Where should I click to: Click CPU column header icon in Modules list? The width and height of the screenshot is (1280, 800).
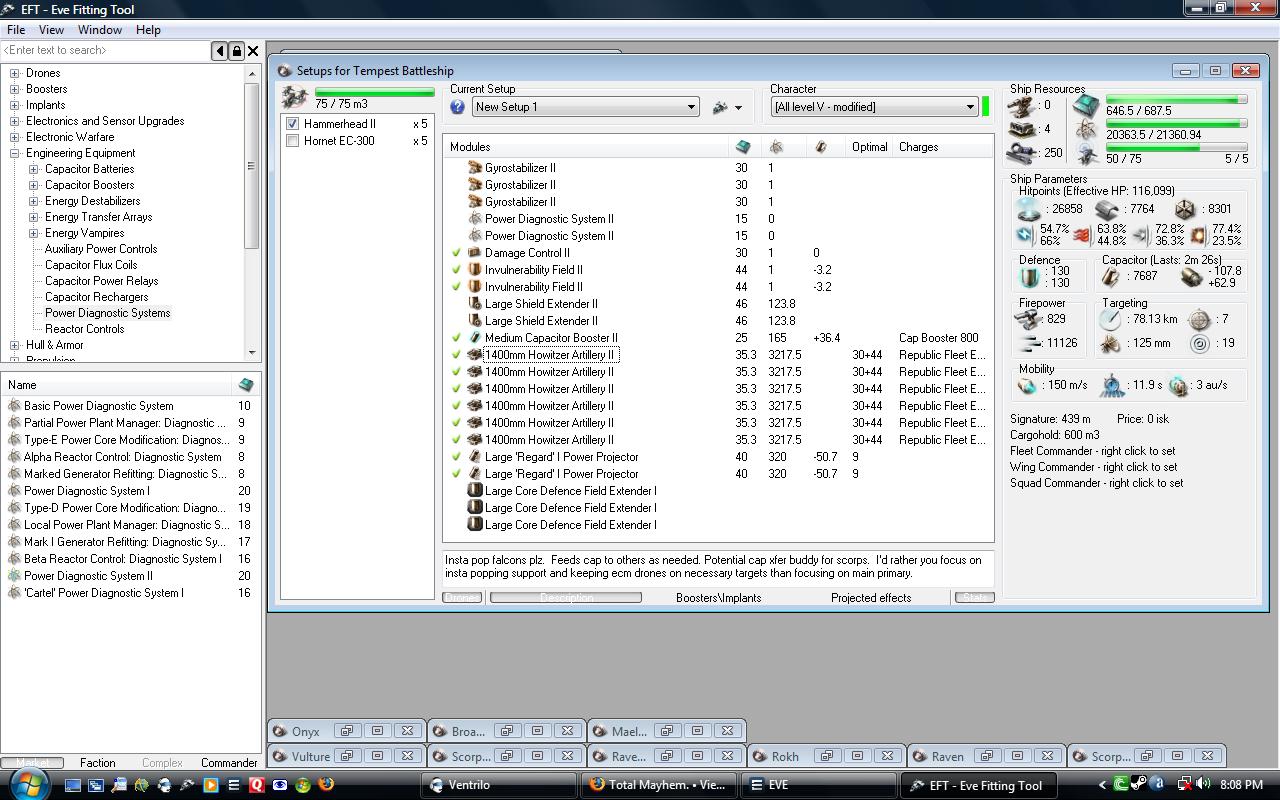pos(743,147)
